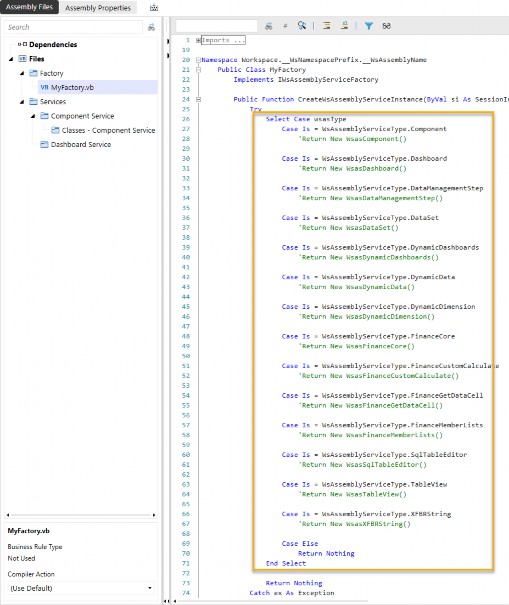Click the icon right of Assembly Properties tab
Image resolution: width=509 pixels, height=605 pixels.
[x=154, y=8]
